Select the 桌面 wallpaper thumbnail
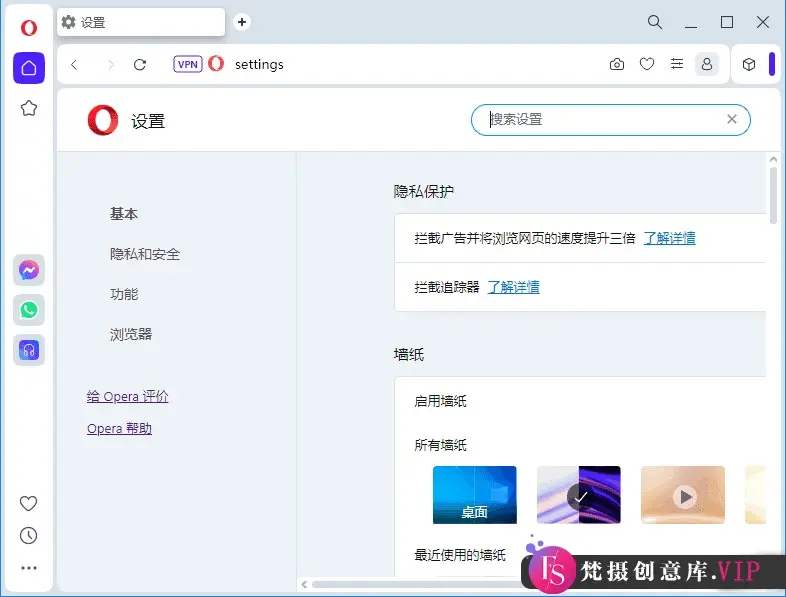 475,495
